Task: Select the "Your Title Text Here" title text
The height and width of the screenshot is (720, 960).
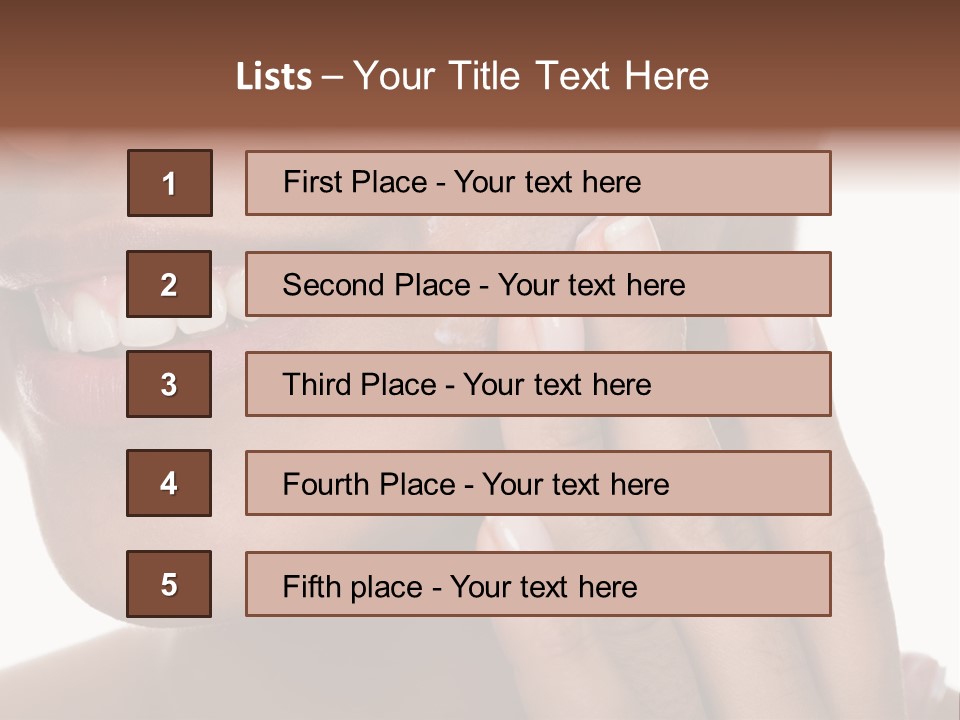Action: coord(531,76)
